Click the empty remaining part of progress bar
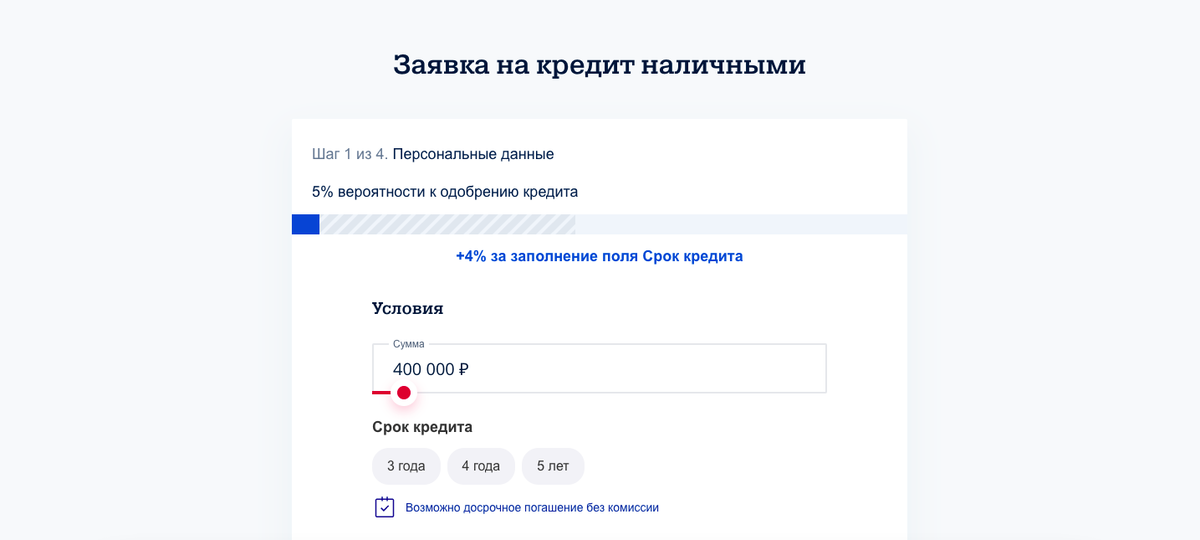The width and height of the screenshot is (1200, 540). 741,224
